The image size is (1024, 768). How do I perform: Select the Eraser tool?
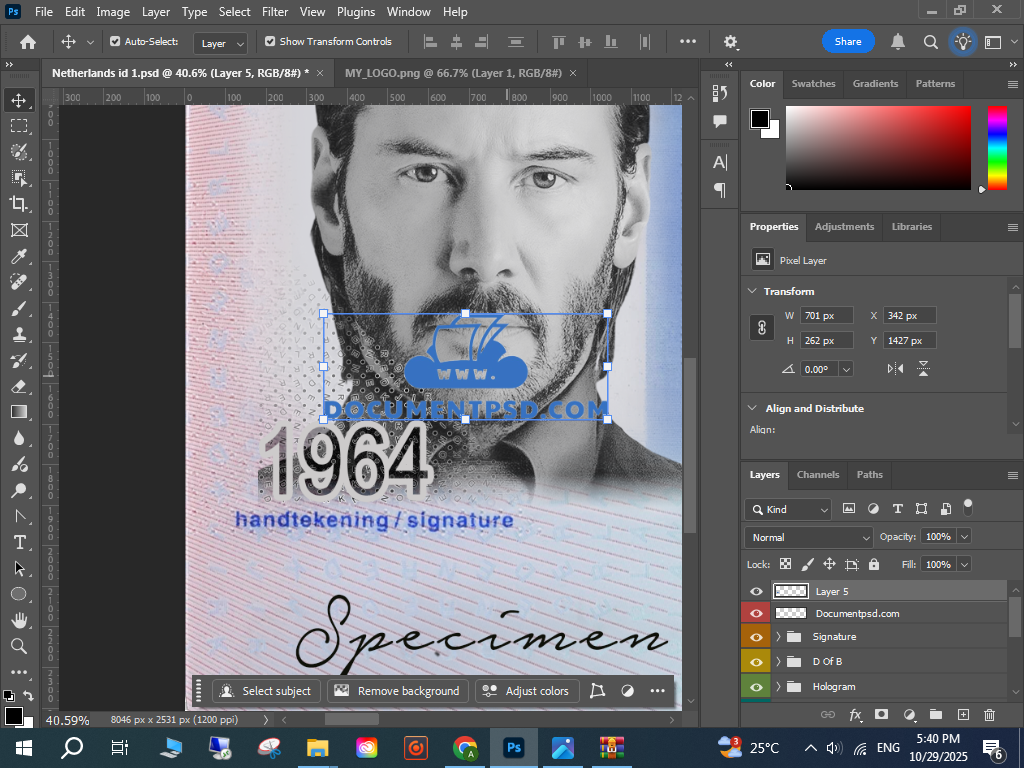coord(19,386)
